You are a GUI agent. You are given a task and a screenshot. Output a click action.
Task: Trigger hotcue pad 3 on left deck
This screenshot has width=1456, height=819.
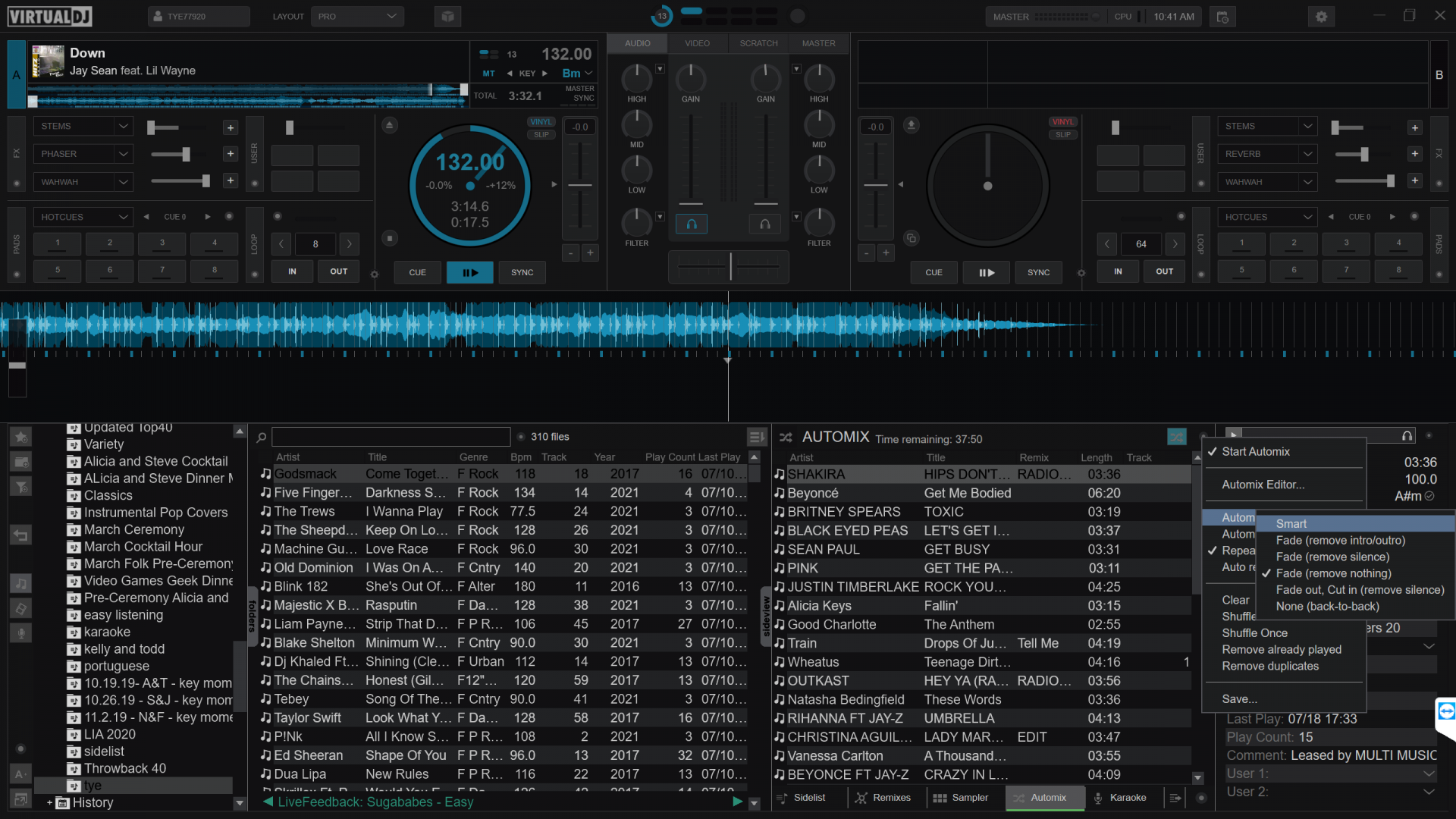click(x=162, y=243)
